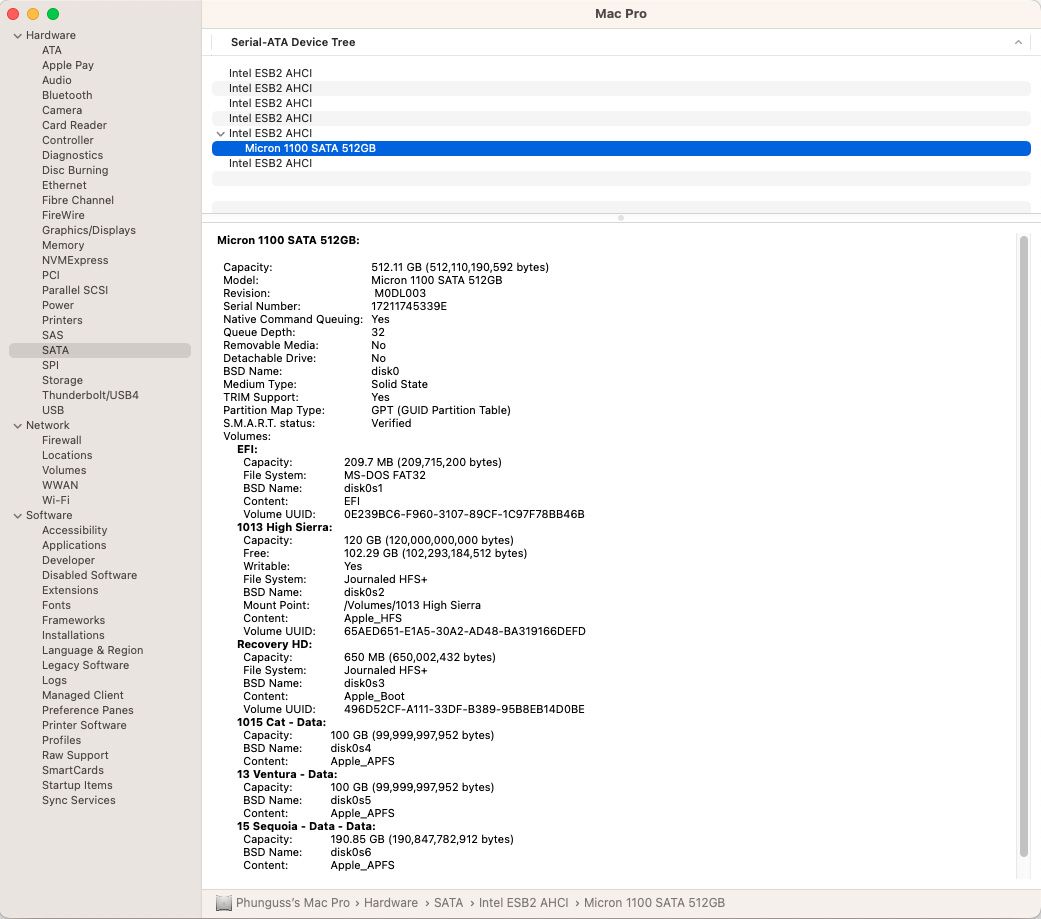Open Disabled Software in the sidebar
This screenshot has height=919, width=1041.
point(90,575)
